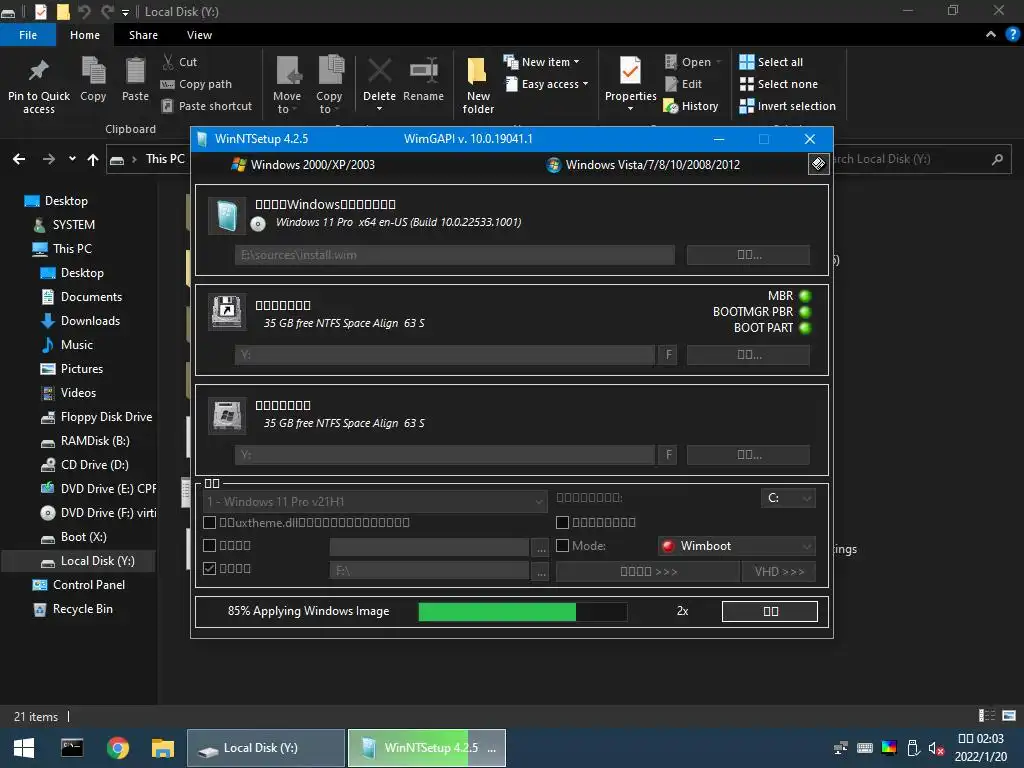Click the Explorer Help question mark icon
This screenshot has width=1024, height=768.
pos(1012,35)
